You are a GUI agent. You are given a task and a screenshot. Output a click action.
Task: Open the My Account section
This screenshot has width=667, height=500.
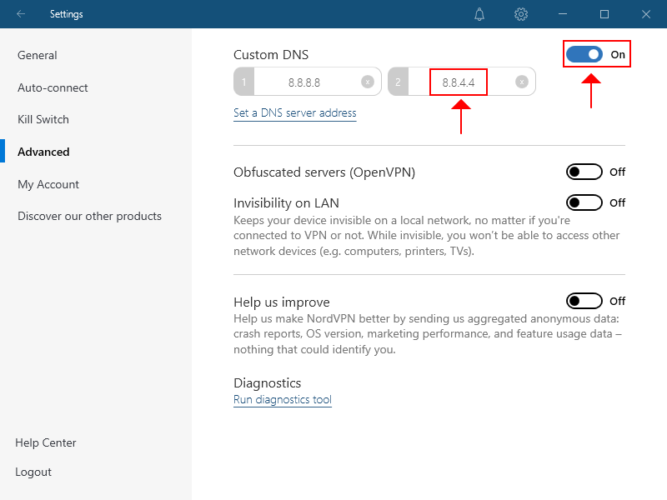48,184
